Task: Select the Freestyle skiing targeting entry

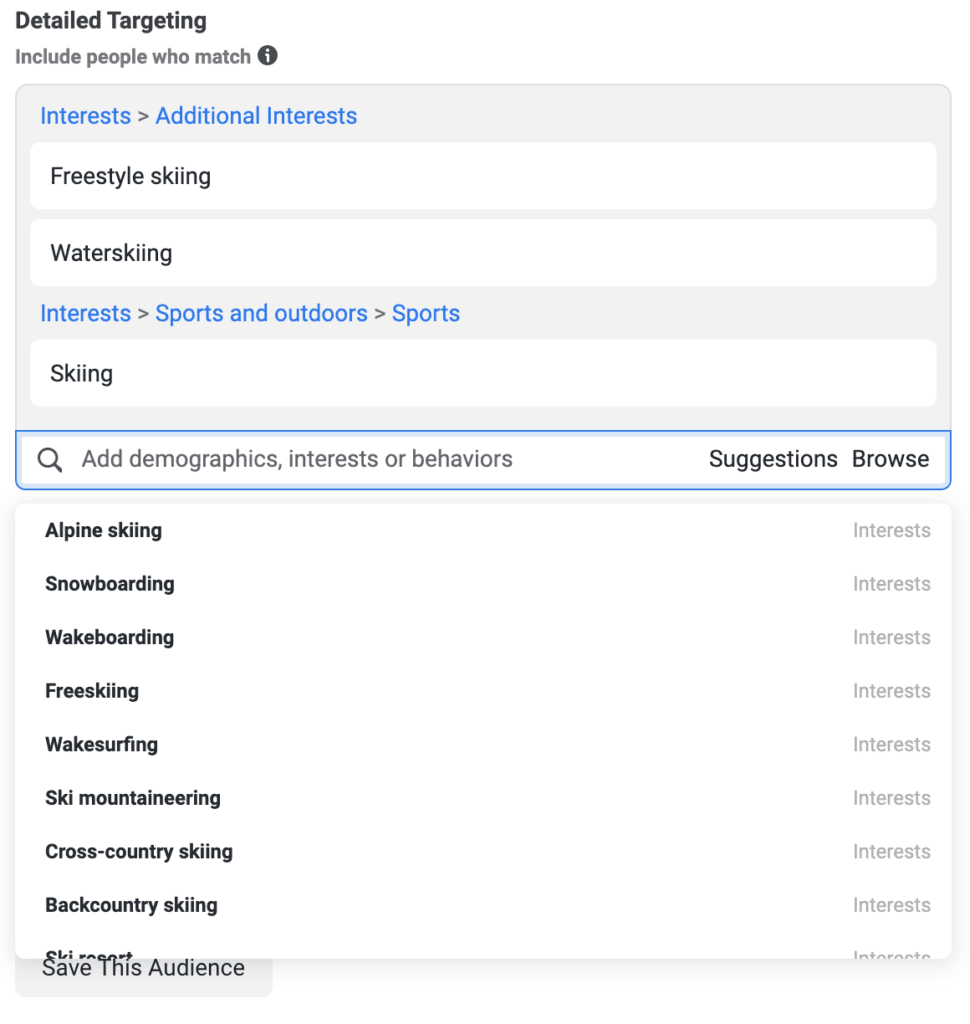Action: tap(483, 177)
